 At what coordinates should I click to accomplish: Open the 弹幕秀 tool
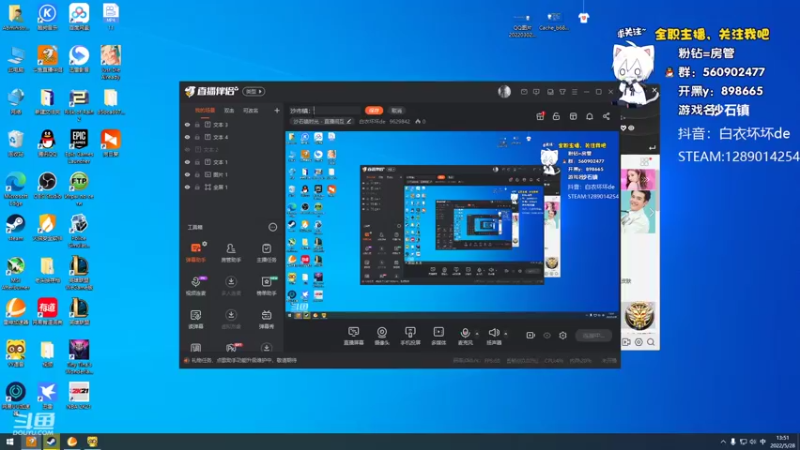[x=266, y=319]
